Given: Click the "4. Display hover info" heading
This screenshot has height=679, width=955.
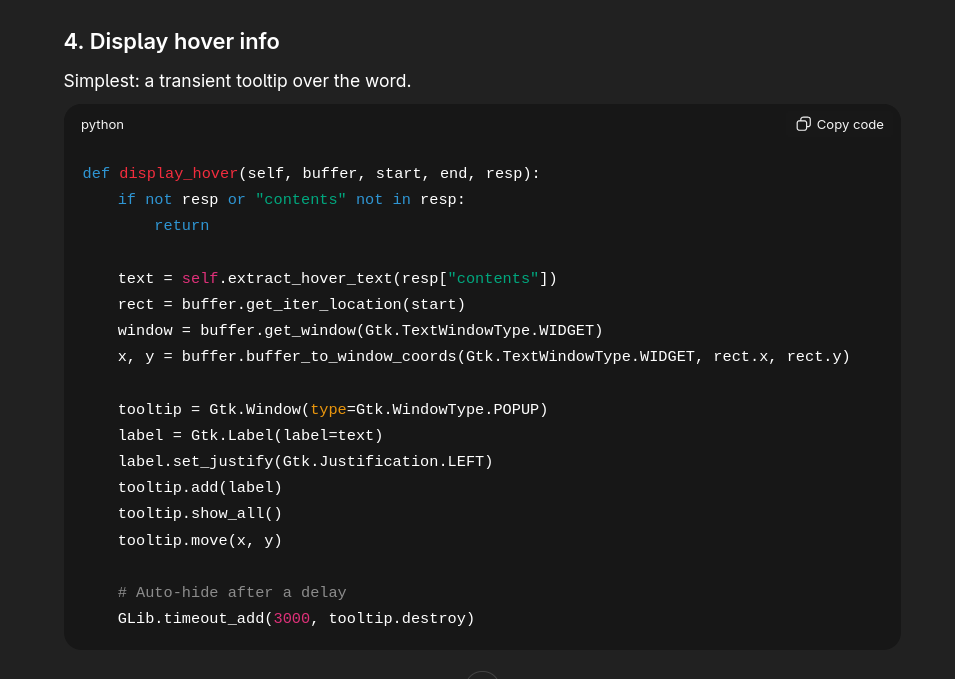Looking at the screenshot, I should click(171, 41).
